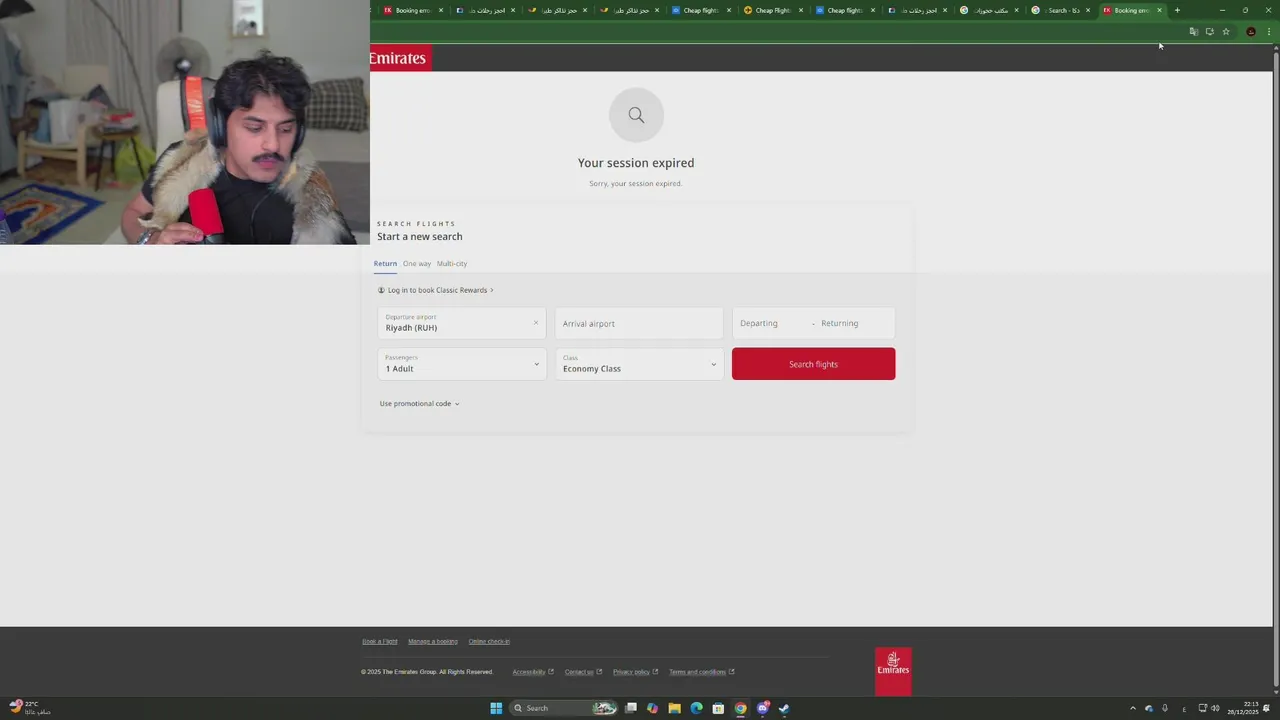Expand Use promotional code
This screenshot has height=720, width=1280.
(x=419, y=404)
